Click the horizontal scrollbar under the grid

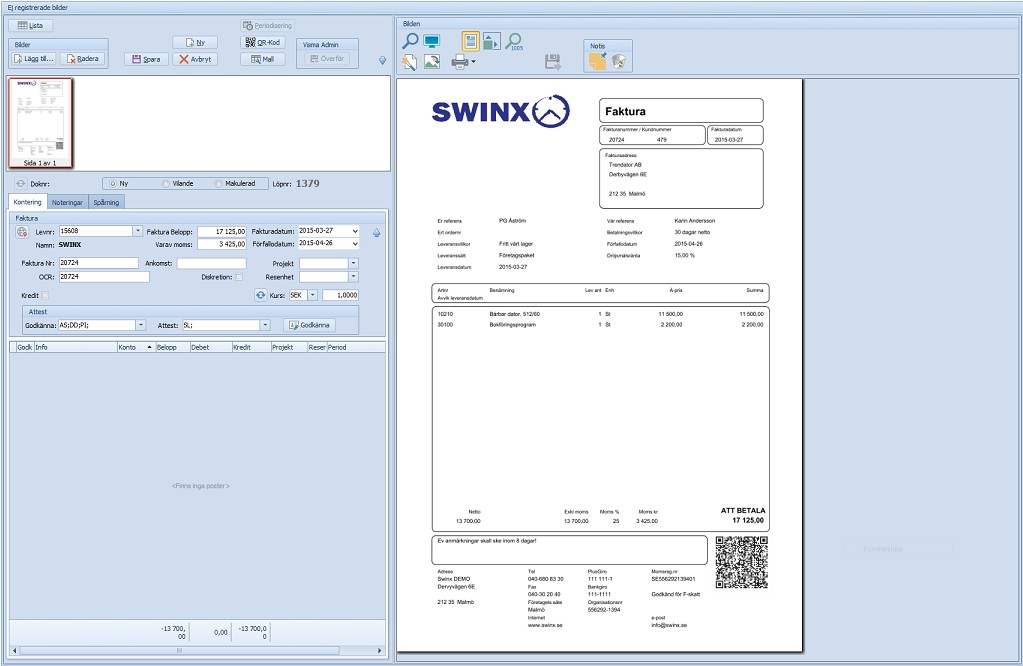(198, 650)
